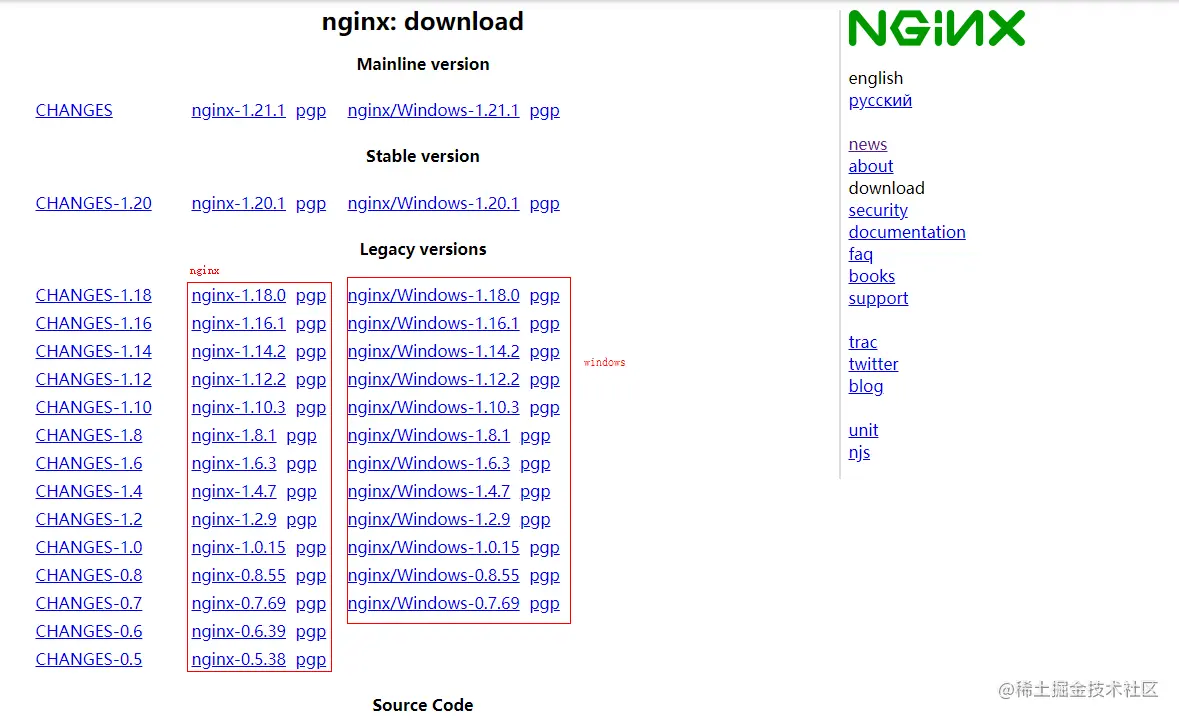Open pgp signature for nginx-1.20.1
Image resolution: width=1179 pixels, height=720 pixels.
311,204
